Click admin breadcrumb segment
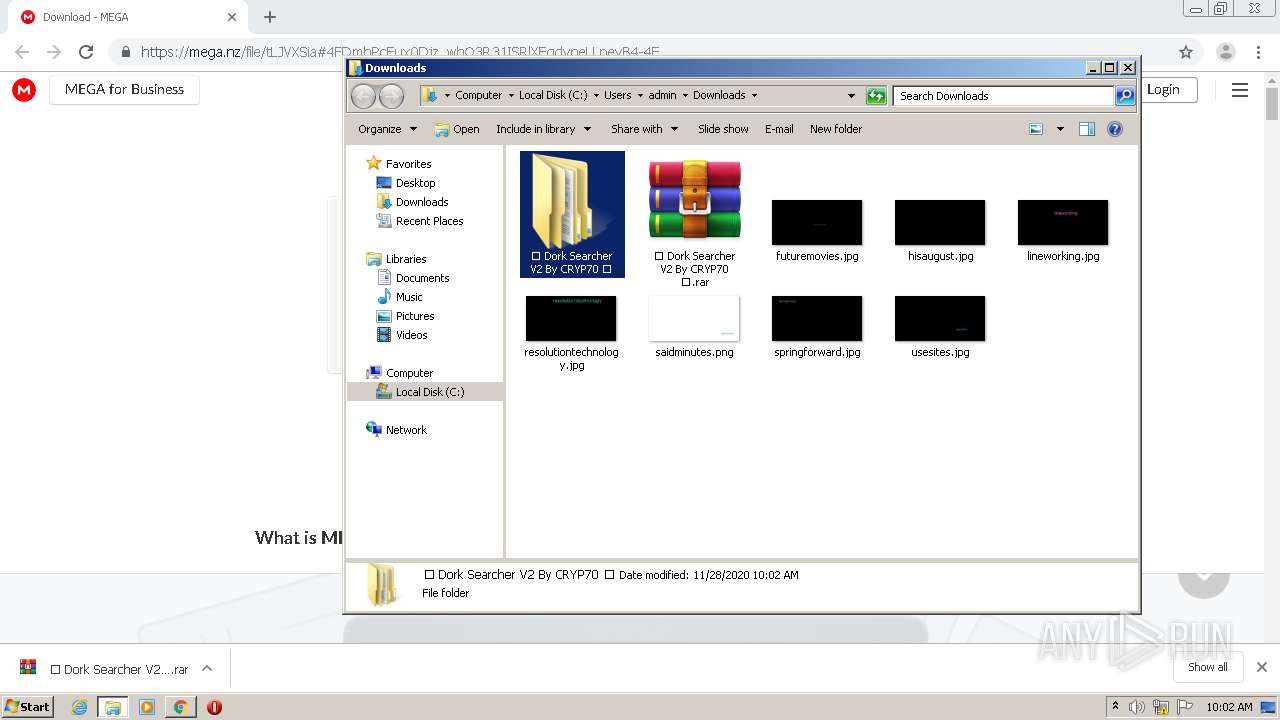1280x720 pixels. click(x=662, y=96)
